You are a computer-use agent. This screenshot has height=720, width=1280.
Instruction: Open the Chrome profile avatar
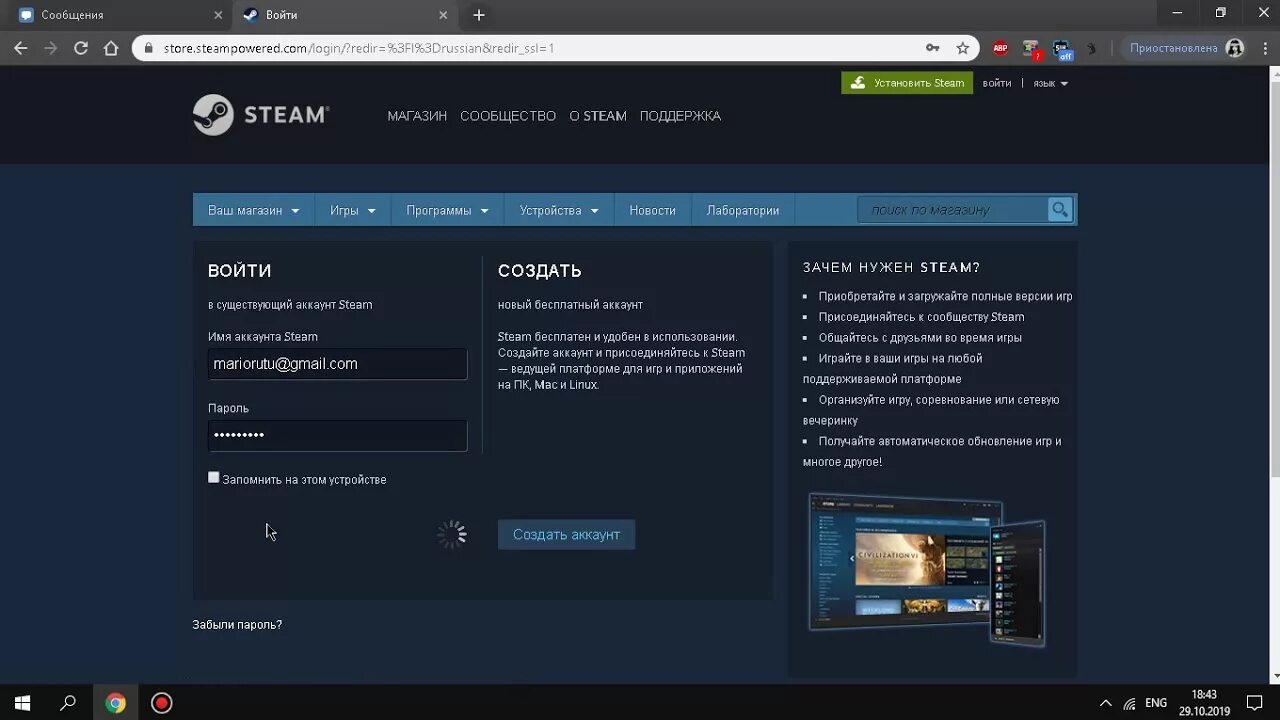(x=1235, y=48)
